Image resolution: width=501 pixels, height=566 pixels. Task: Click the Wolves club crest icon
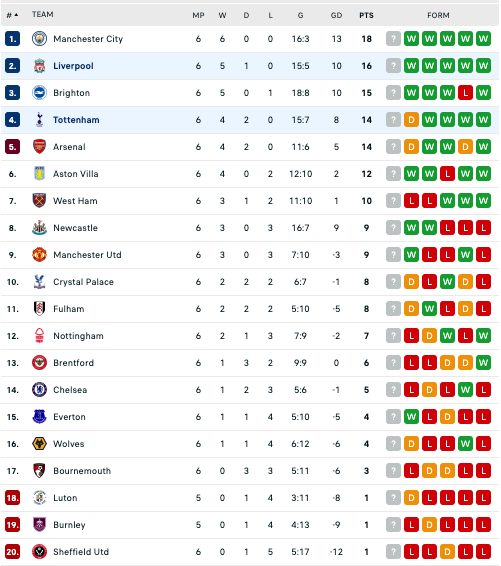click(x=39, y=444)
